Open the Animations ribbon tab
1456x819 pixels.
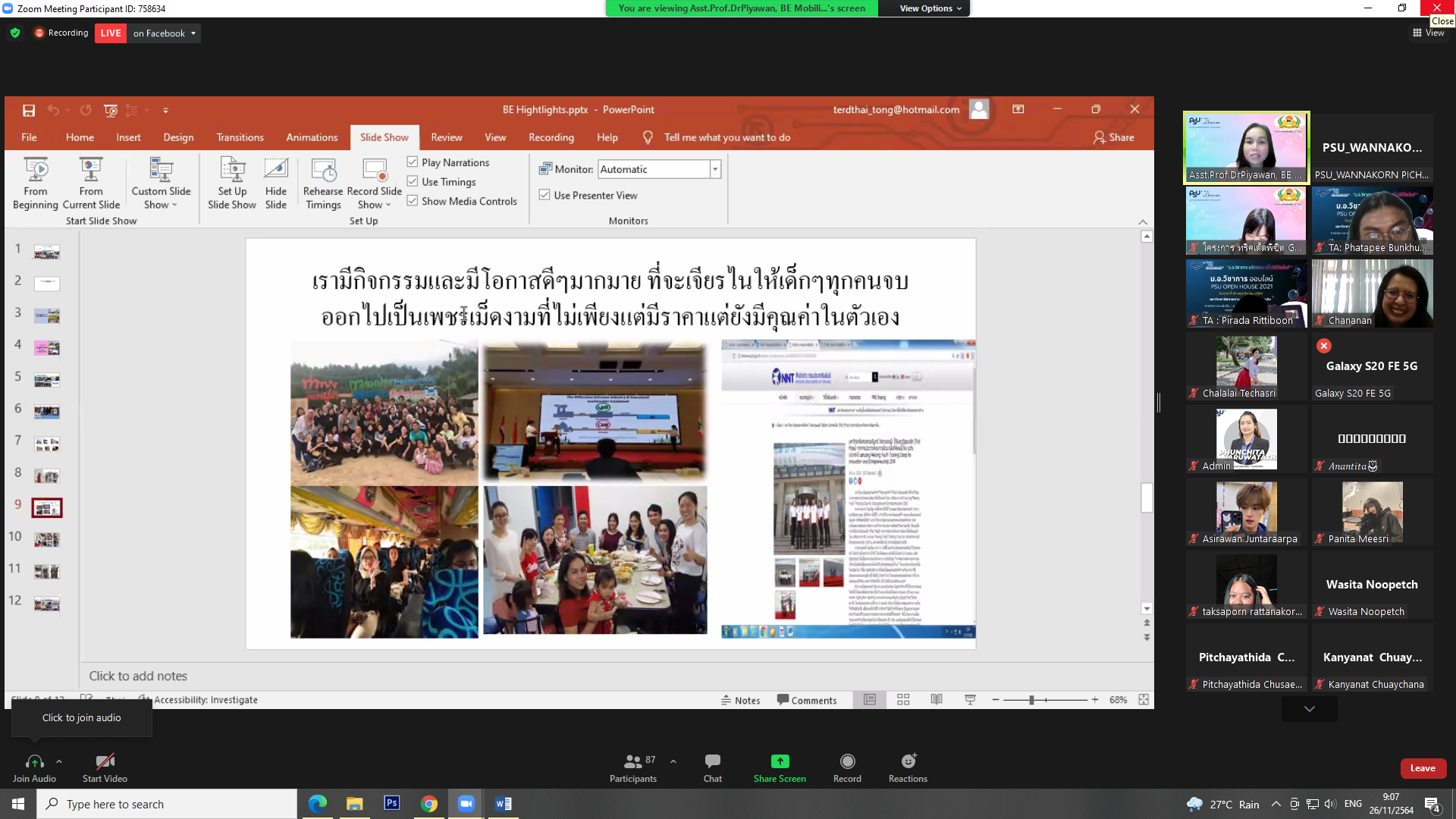312,137
